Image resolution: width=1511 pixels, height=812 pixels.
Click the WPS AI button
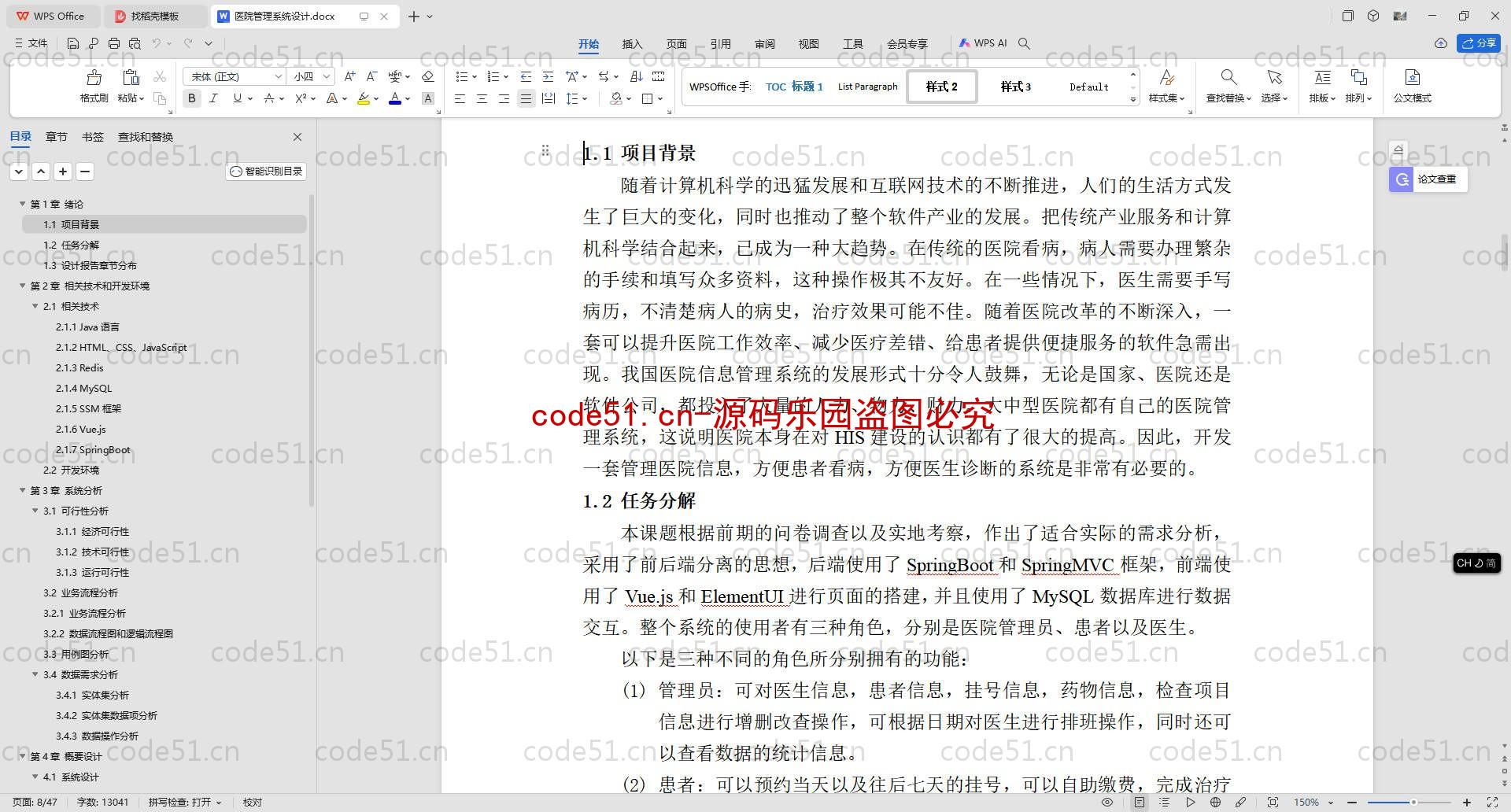[x=983, y=43]
